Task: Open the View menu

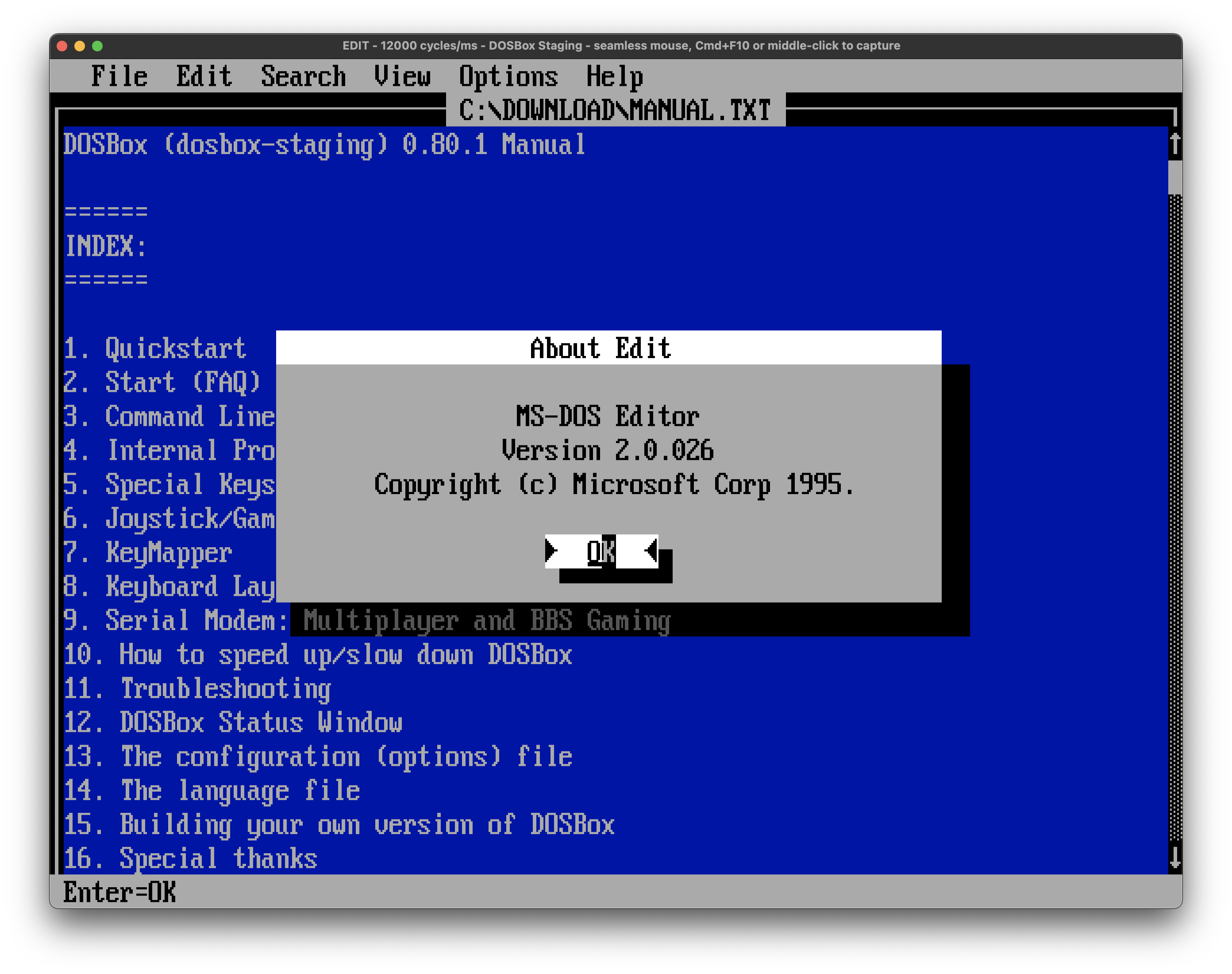Action: point(404,75)
